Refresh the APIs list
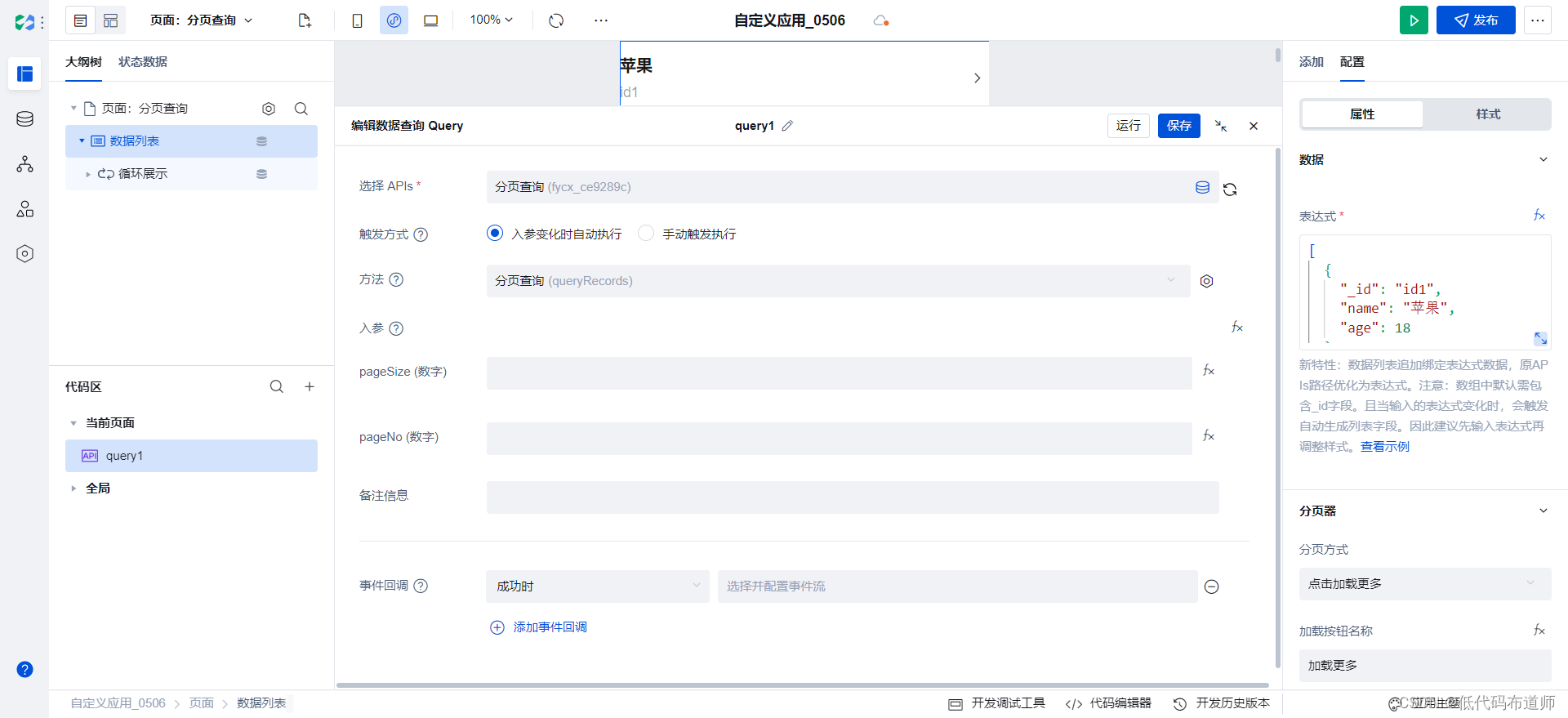Screen dimensions: 1568x718 click(x=1230, y=190)
